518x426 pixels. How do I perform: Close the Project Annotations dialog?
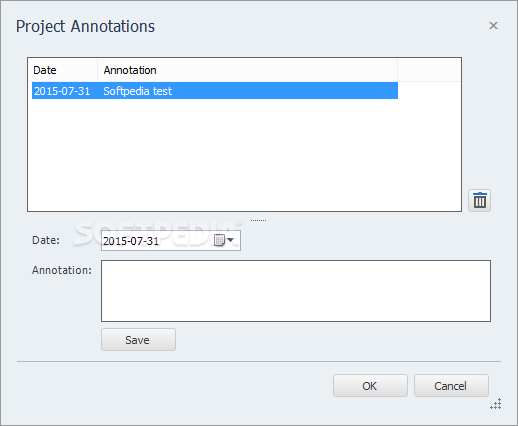pyautogui.click(x=493, y=26)
